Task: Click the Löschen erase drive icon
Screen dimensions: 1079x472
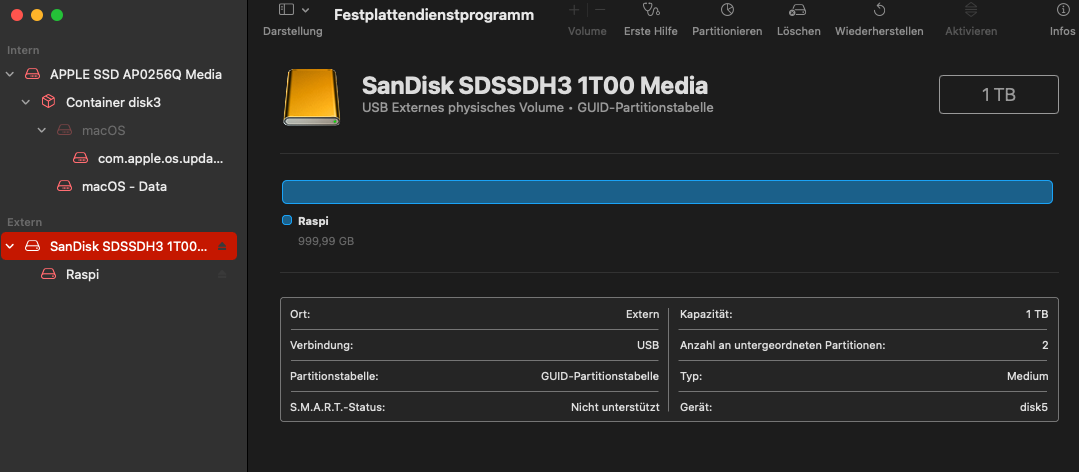Action: click(x=798, y=11)
